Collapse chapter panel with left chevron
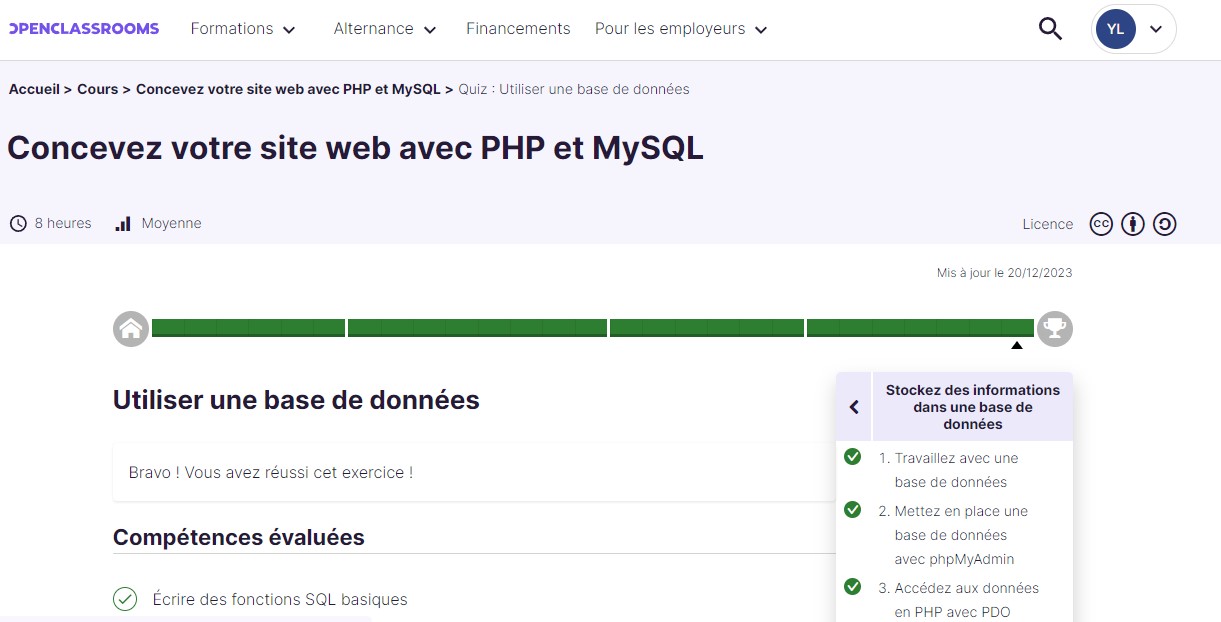The height and width of the screenshot is (622, 1221). (x=854, y=407)
